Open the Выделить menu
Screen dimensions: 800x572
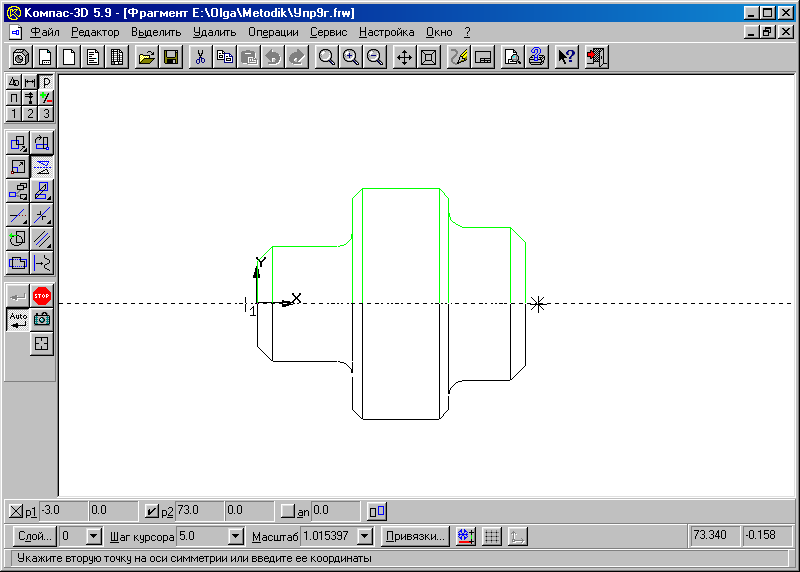tap(156, 32)
